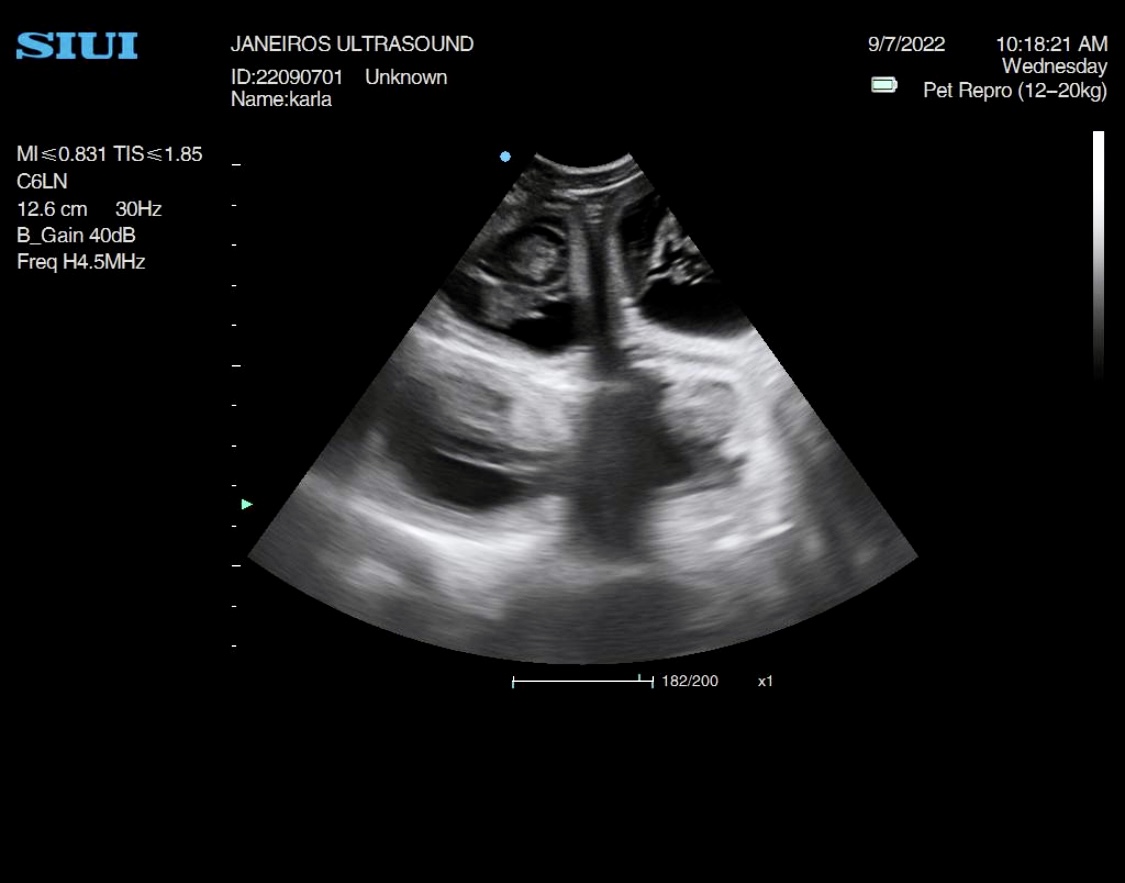Click the green focus position arrow
Viewport: 1125px width, 883px height.
pos(247,504)
